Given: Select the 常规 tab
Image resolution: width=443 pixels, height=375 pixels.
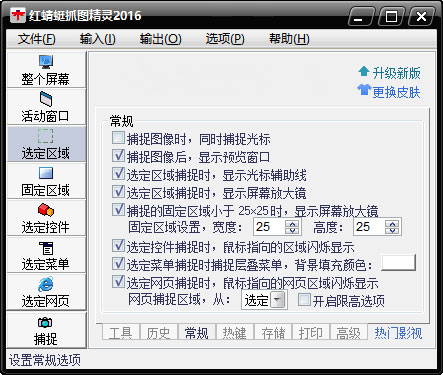Looking at the screenshot, I should [x=197, y=332].
